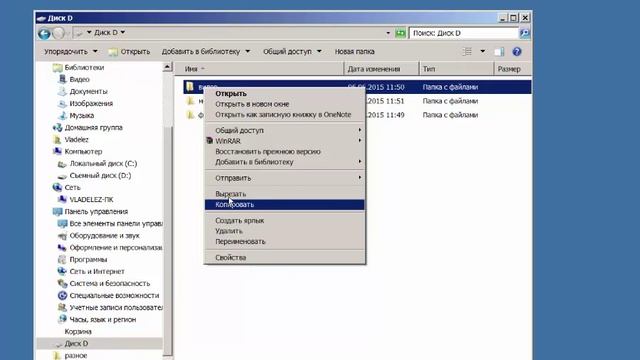Toggle the preview pane icon
The image size is (640, 360).
[x=499, y=52]
